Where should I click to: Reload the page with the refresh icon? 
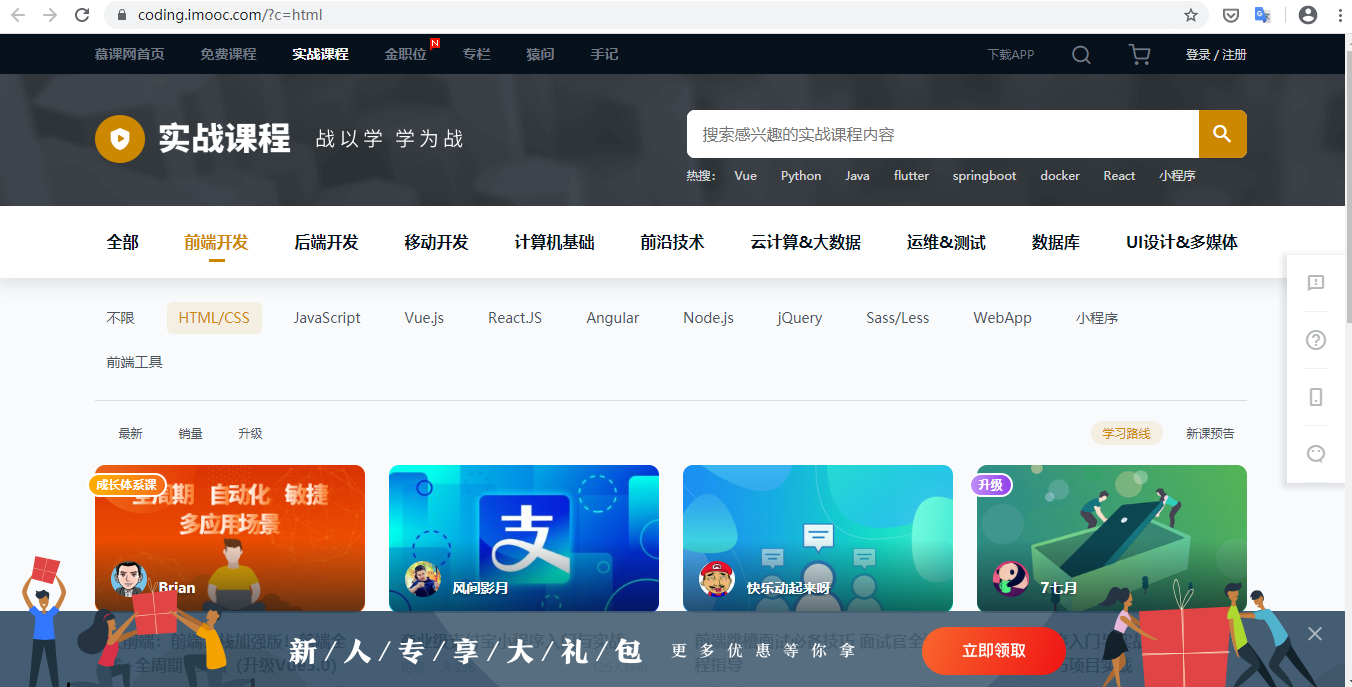(x=83, y=15)
